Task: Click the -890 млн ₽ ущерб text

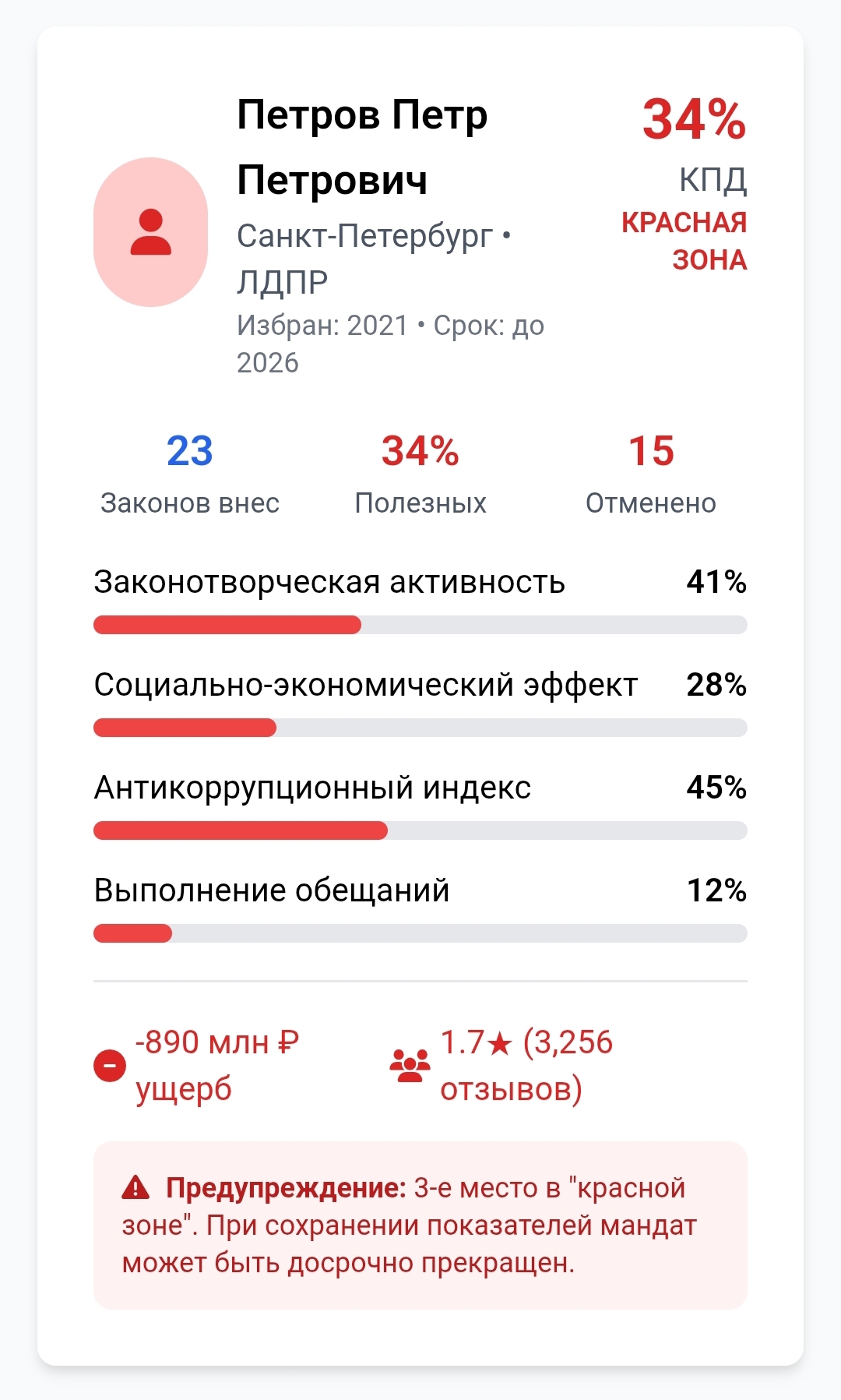Action: pyautogui.click(x=217, y=1065)
